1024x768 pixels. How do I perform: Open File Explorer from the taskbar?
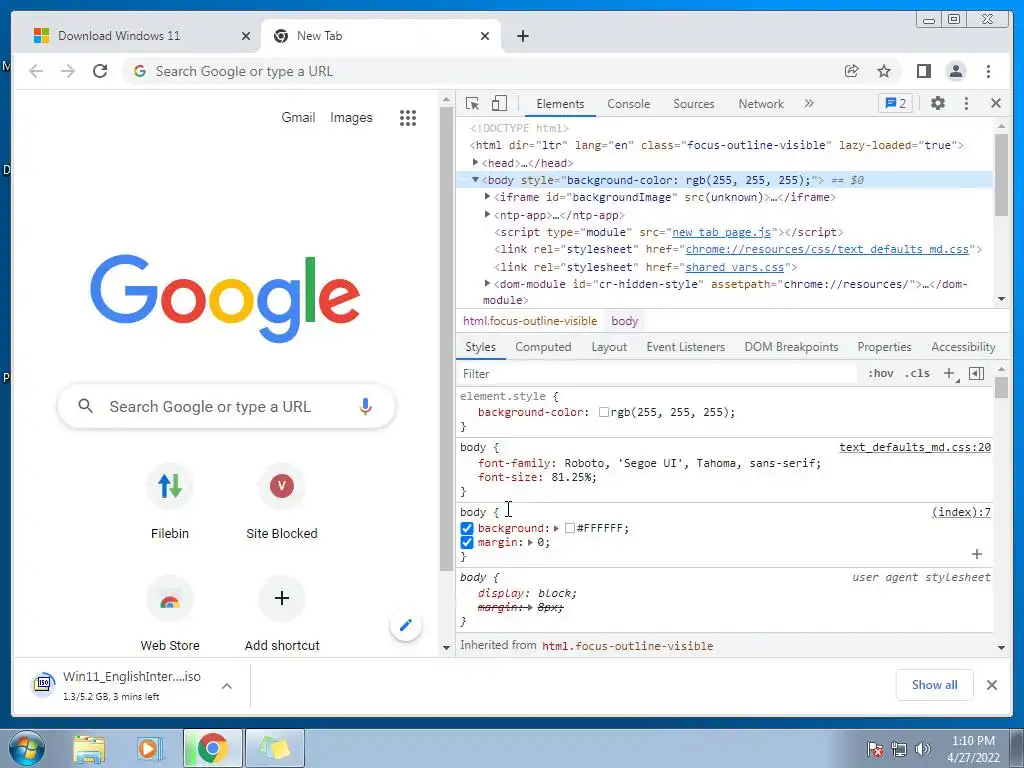pyautogui.click(x=89, y=748)
